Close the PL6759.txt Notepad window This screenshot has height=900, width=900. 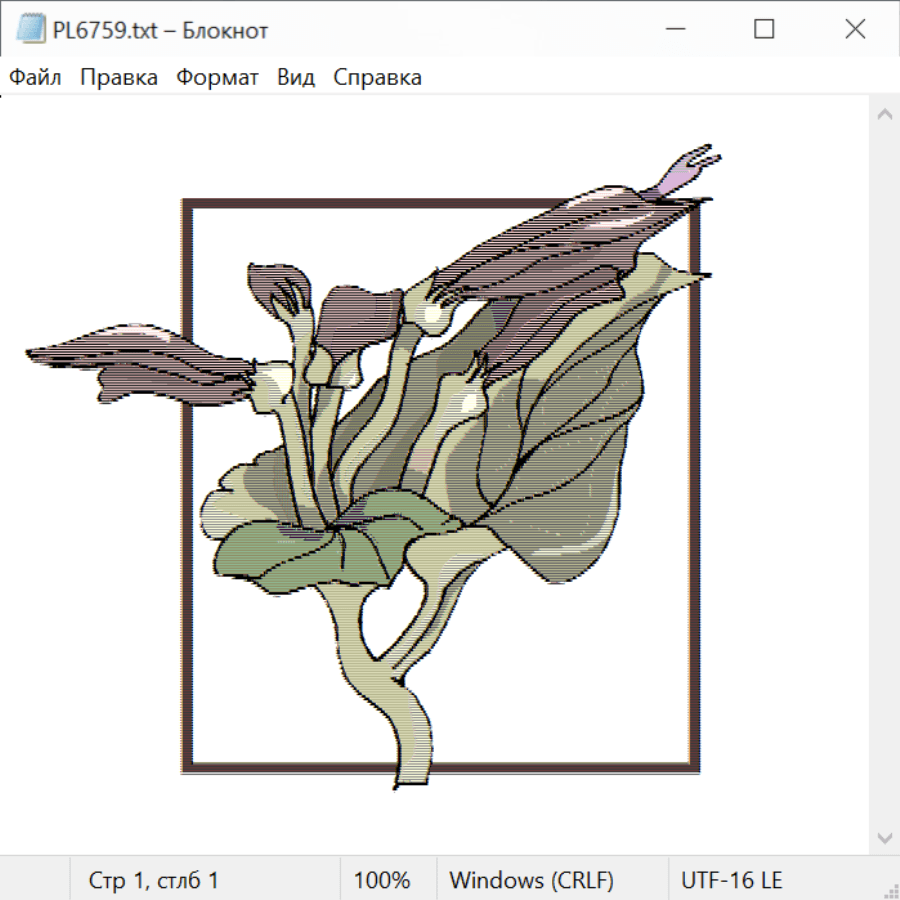click(855, 30)
